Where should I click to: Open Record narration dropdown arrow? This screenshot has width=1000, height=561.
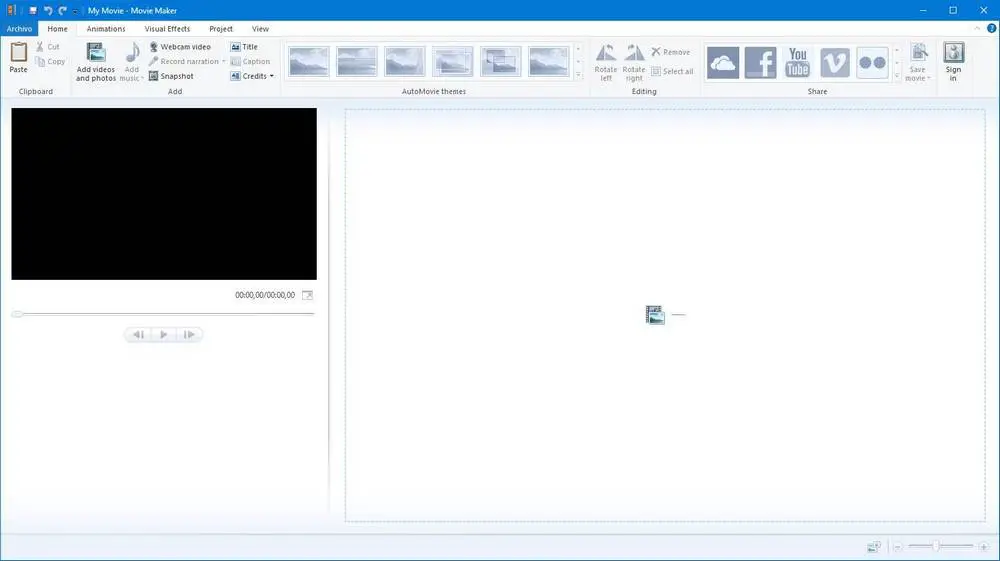click(224, 61)
